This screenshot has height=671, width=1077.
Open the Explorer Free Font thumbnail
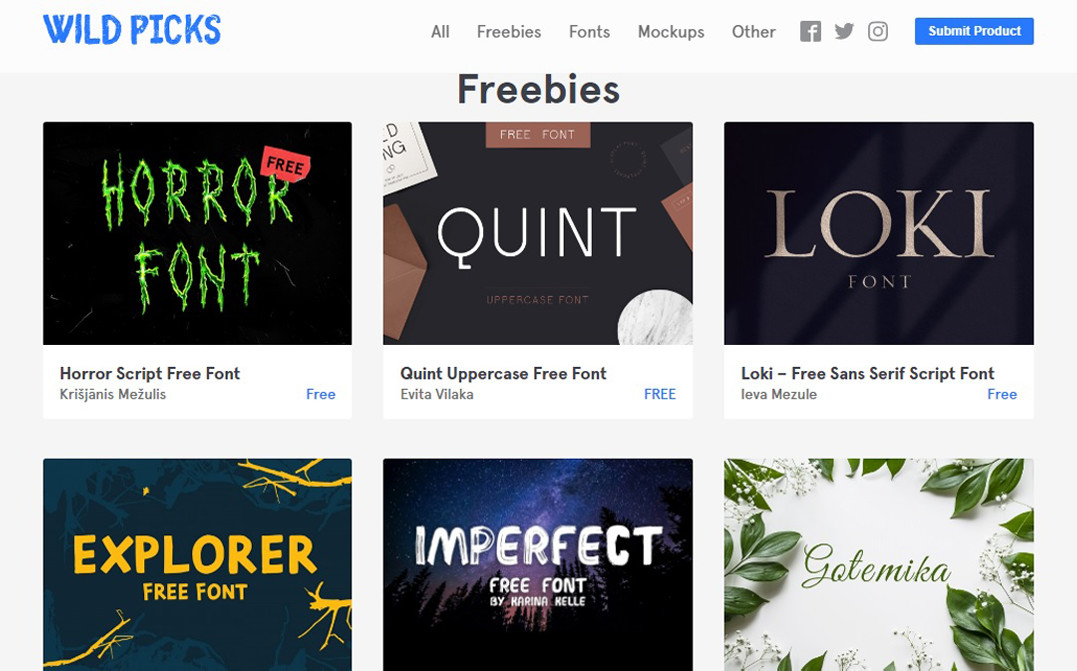click(197, 565)
